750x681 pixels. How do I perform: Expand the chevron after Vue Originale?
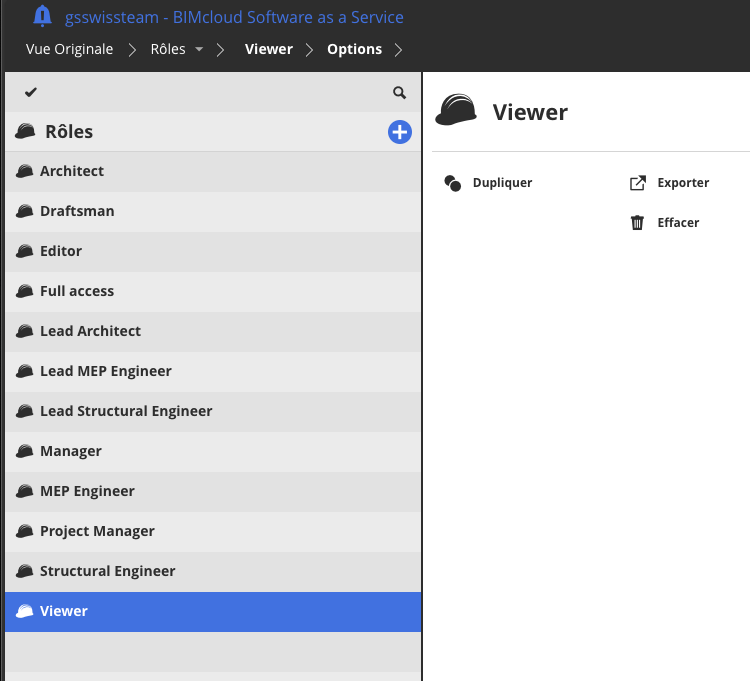pyautogui.click(x=132, y=50)
